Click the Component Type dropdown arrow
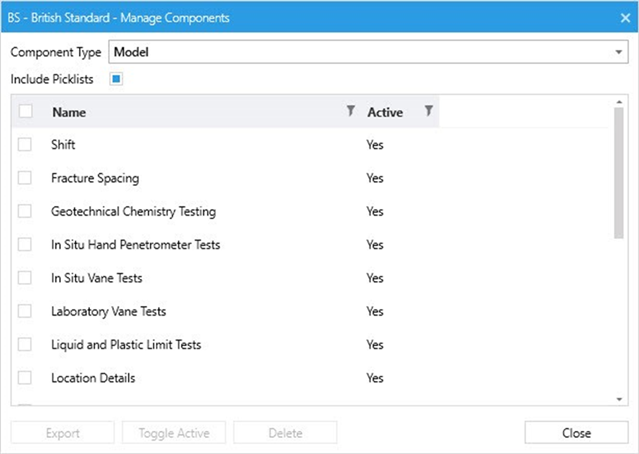Image resolution: width=639 pixels, height=454 pixels. tap(619, 51)
